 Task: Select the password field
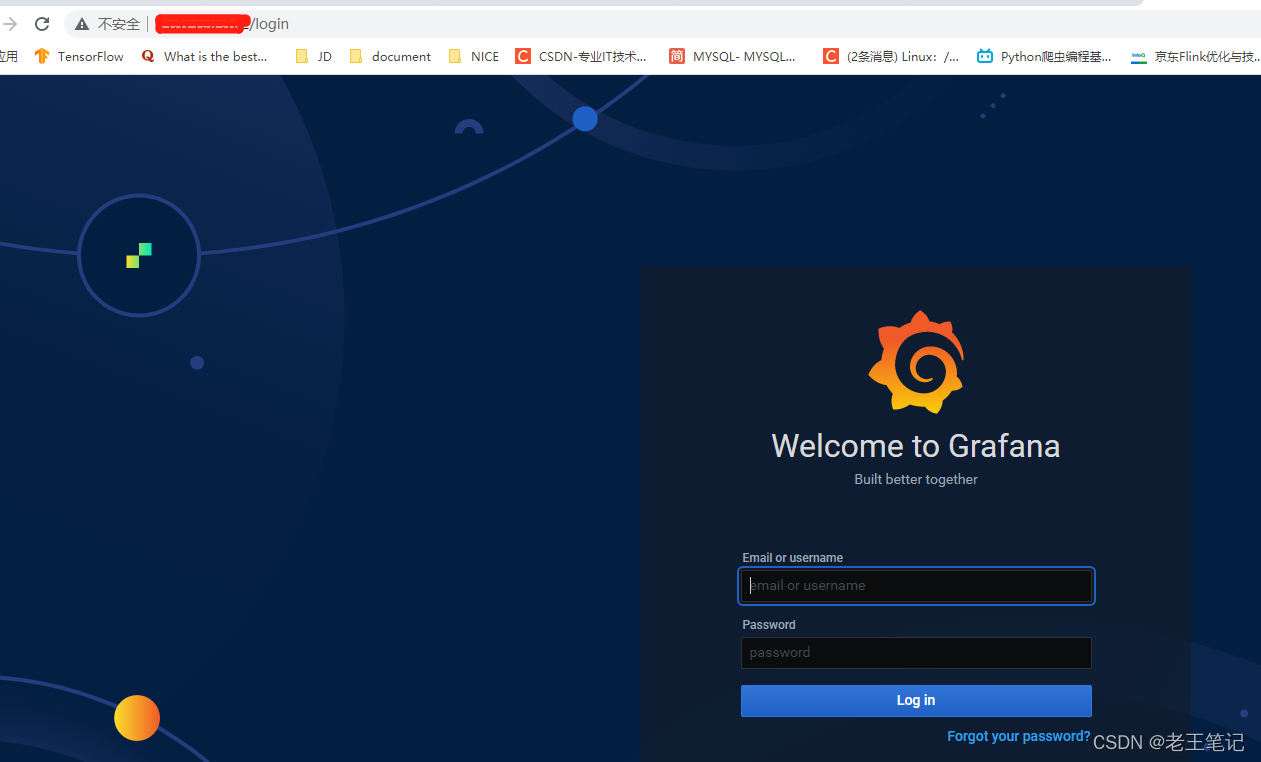point(916,652)
